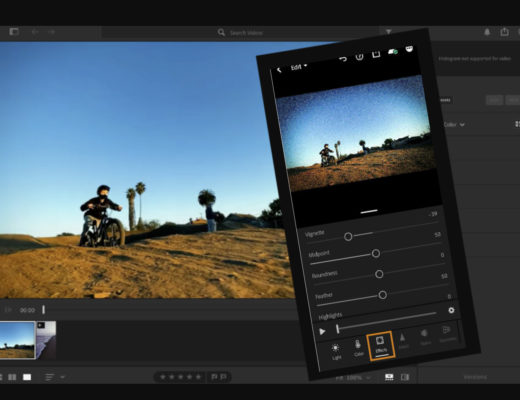Toggle the left panel icon in desktop toolbar

[x=14, y=32]
